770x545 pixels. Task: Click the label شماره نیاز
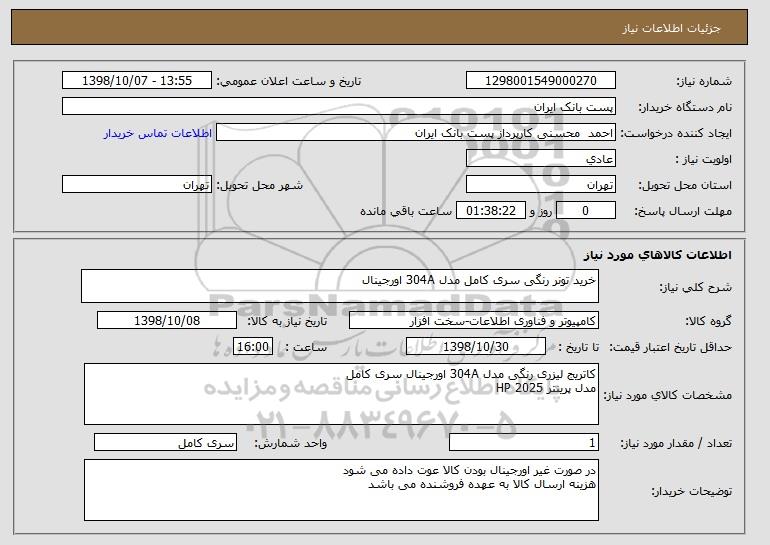[x=704, y=81]
